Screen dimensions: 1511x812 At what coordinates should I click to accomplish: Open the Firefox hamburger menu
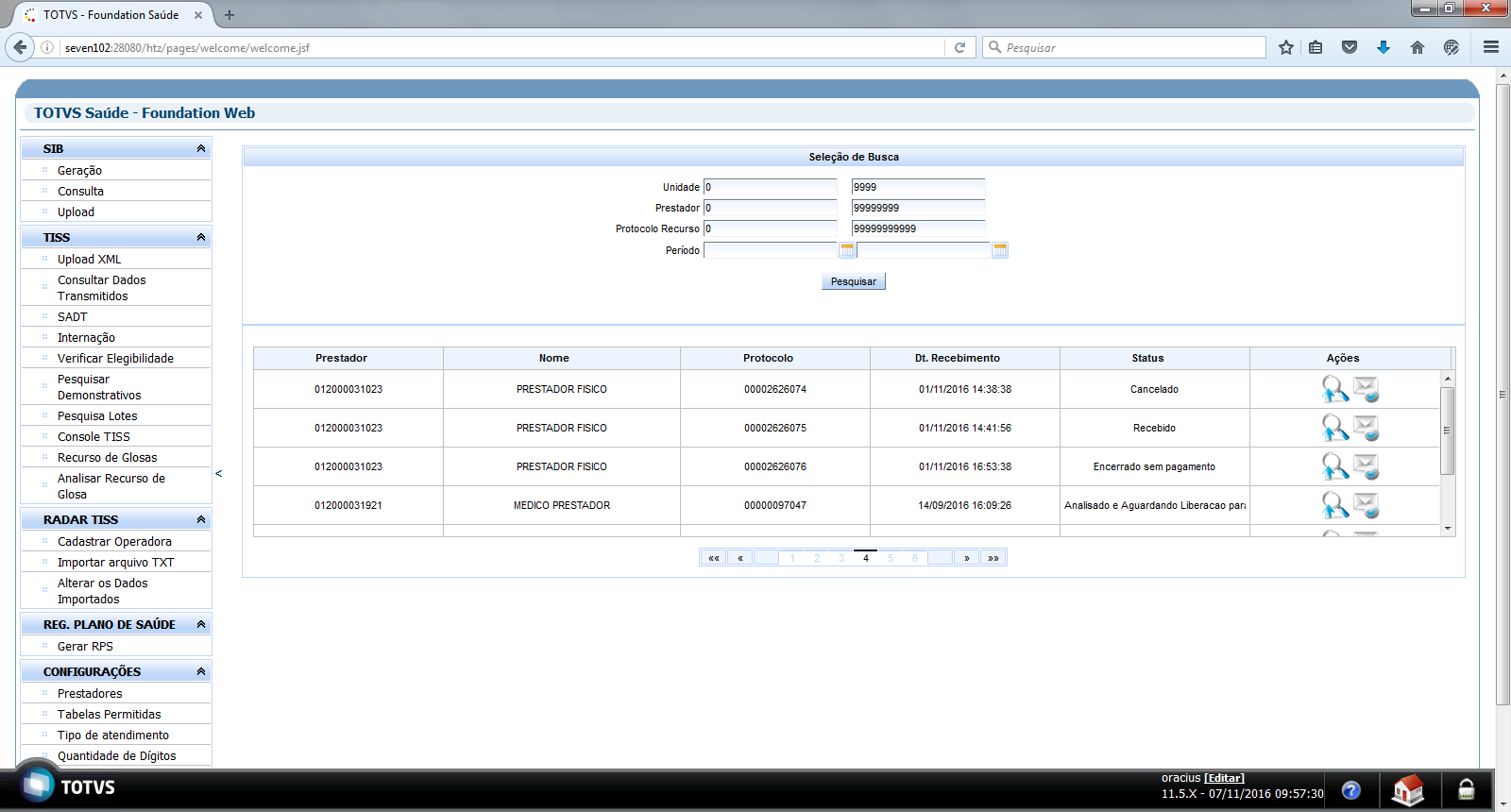click(1491, 47)
